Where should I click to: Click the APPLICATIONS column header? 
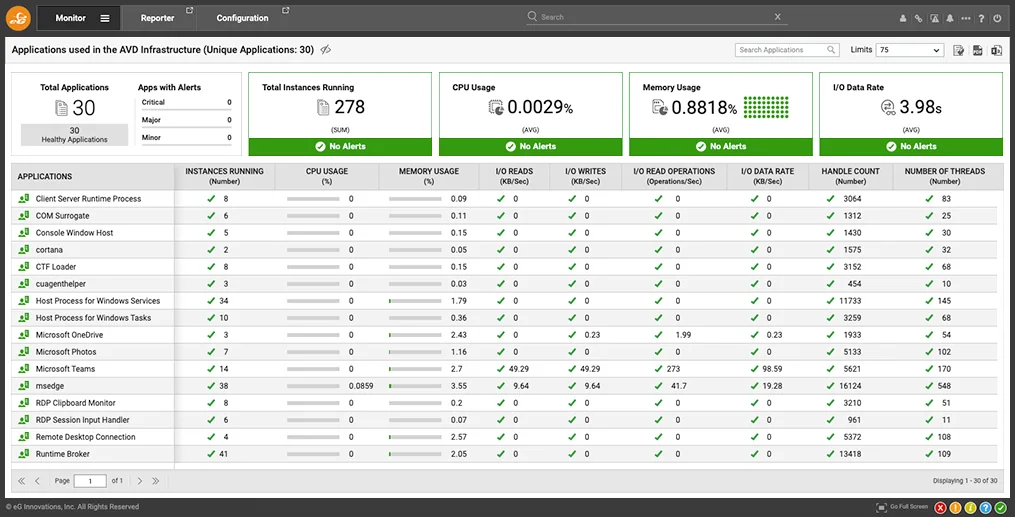[93, 176]
